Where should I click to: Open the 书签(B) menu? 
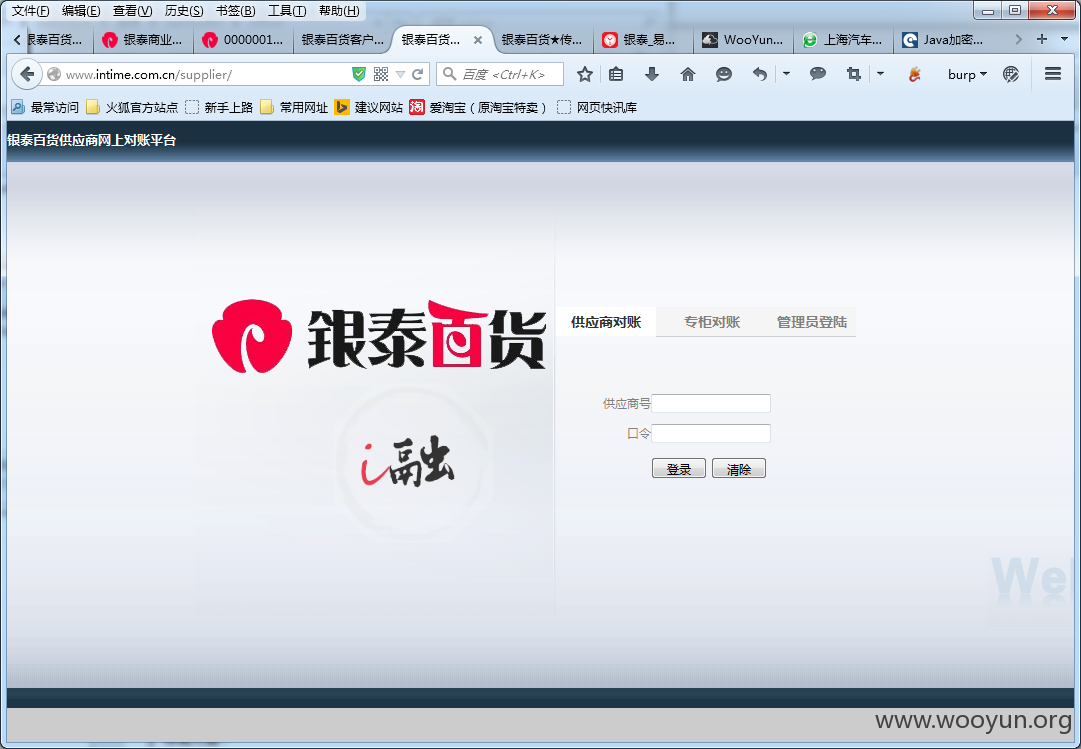235,11
